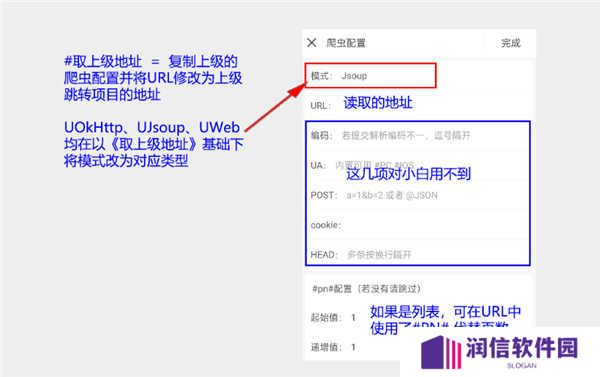Edit the 递增值 increment value
The height and width of the screenshot is (377, 600).
pos(354,347)
